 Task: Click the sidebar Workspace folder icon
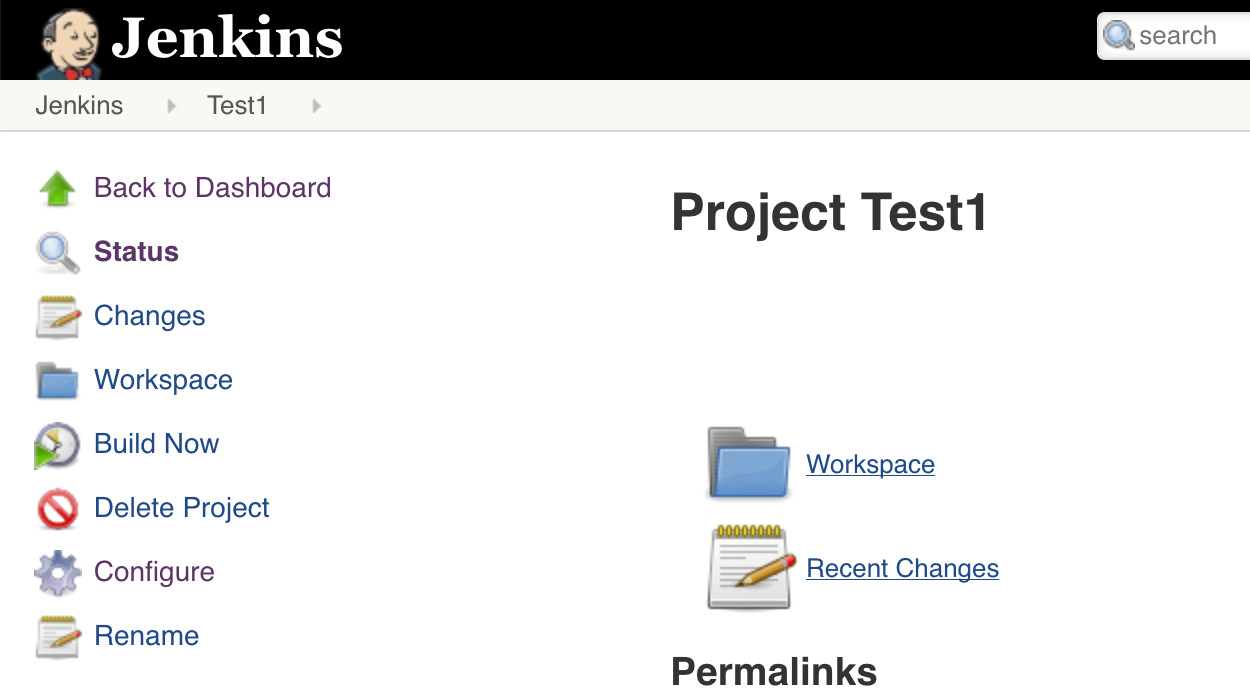[57, 381]
